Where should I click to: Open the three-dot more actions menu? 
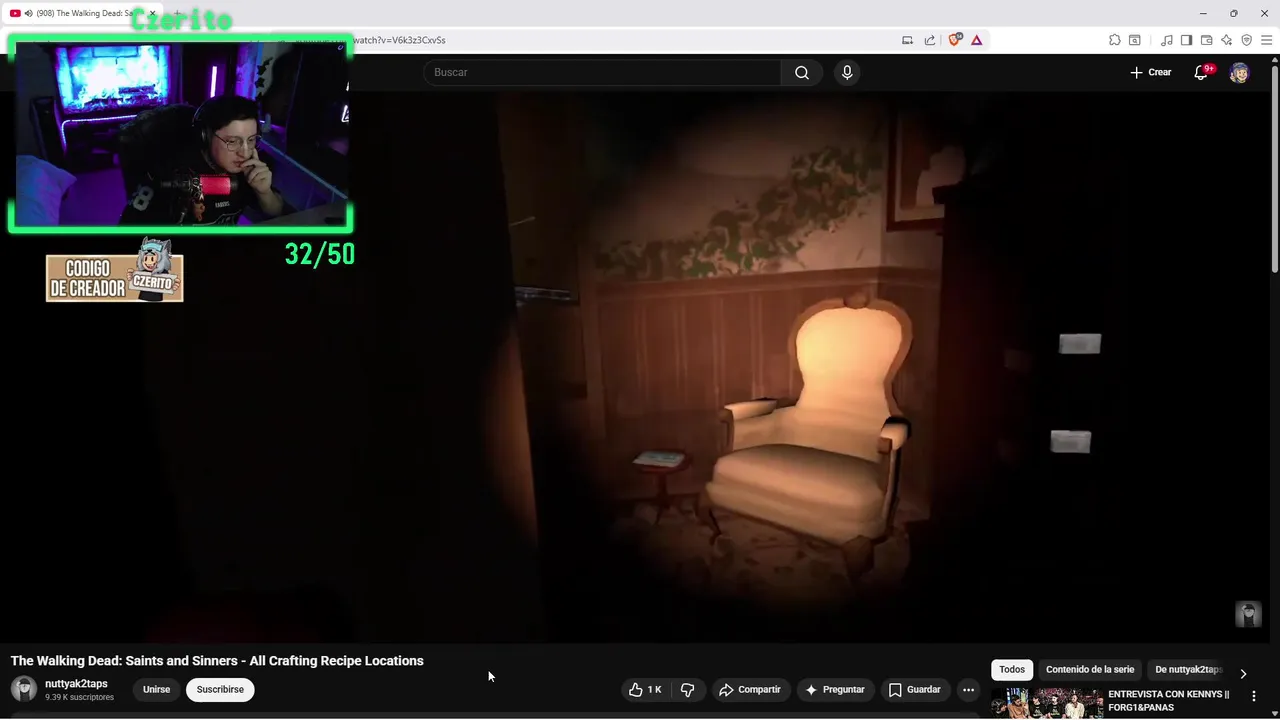pos(968,689)
